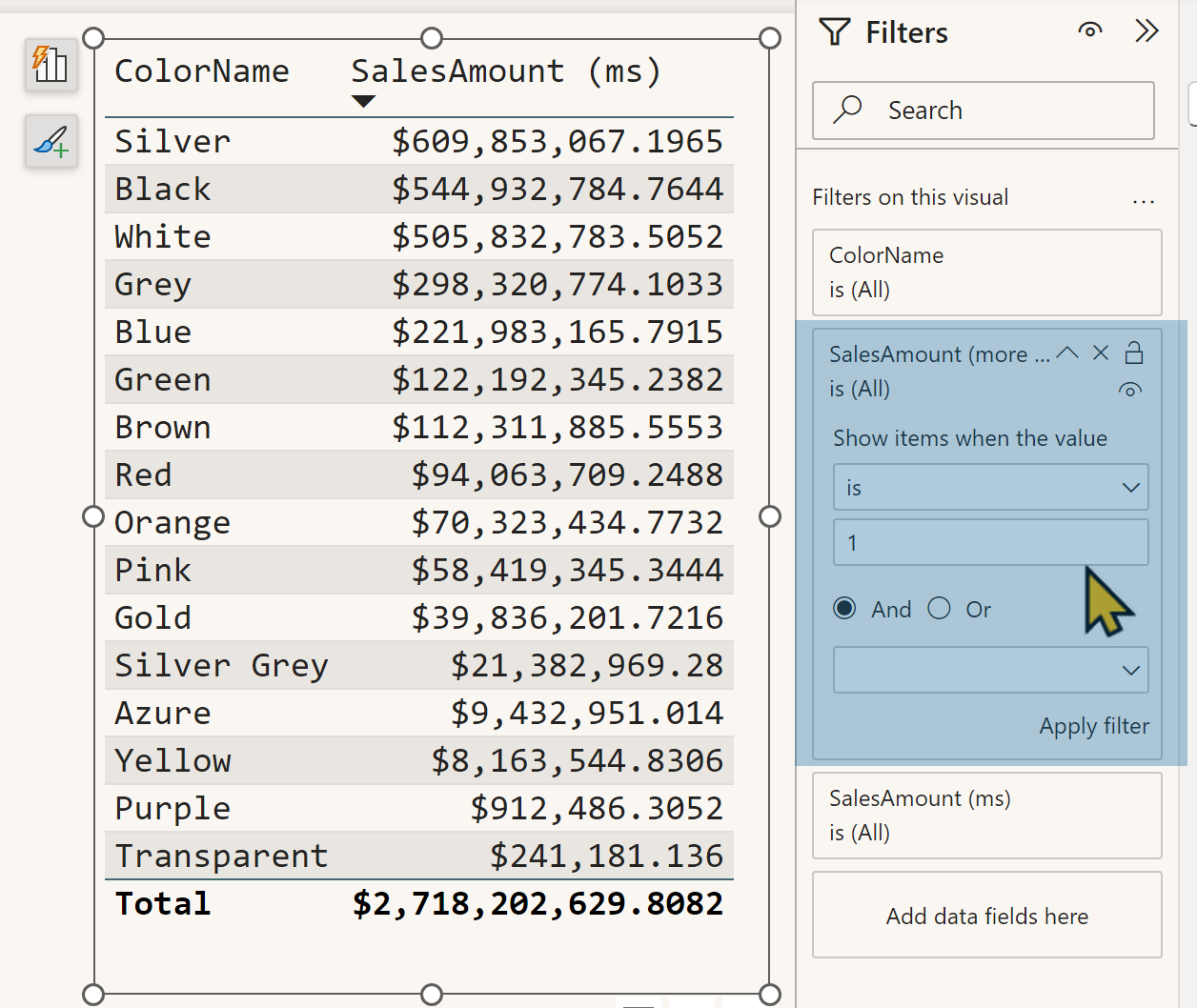Expand the SalesAmount (ms) filter card
The width and height of the screenshot is (1197, 1008).
[987, 816]
